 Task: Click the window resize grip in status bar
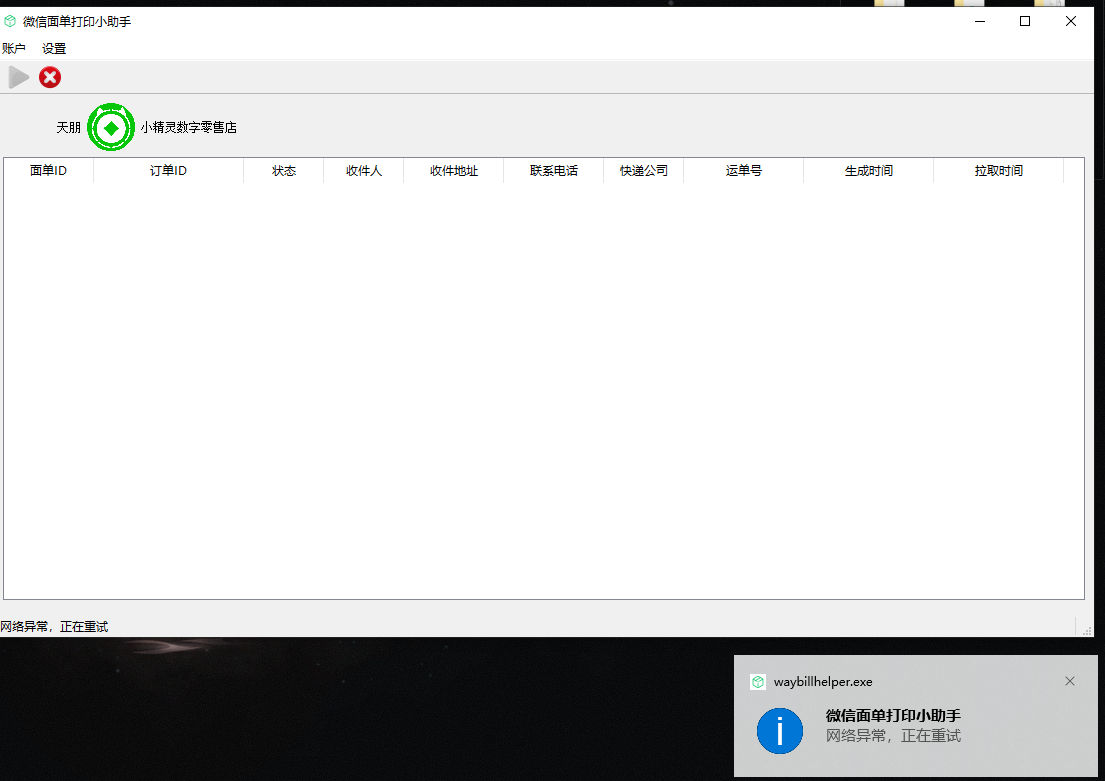1087,630
